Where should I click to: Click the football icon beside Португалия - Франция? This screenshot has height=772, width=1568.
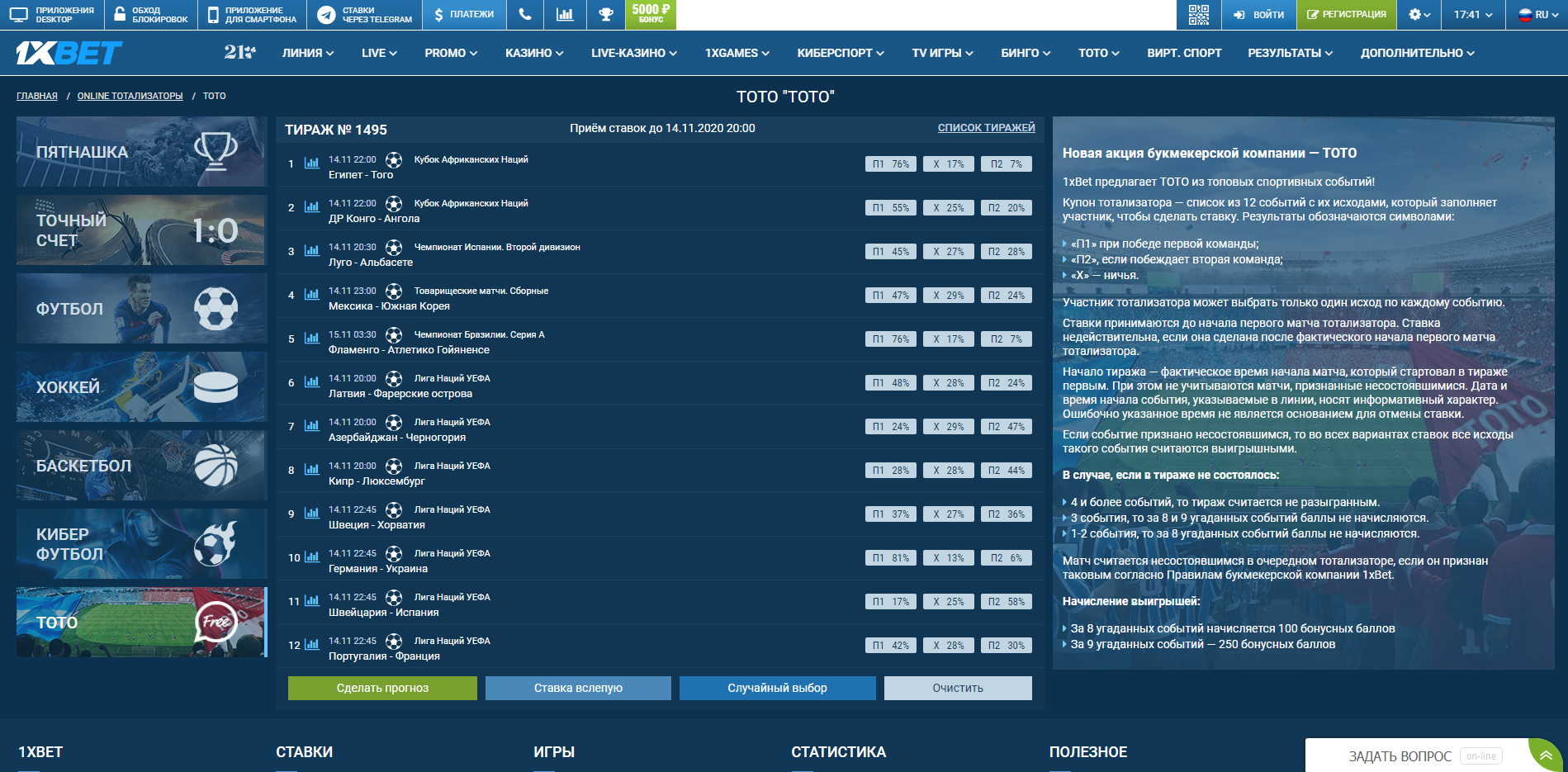394,642
